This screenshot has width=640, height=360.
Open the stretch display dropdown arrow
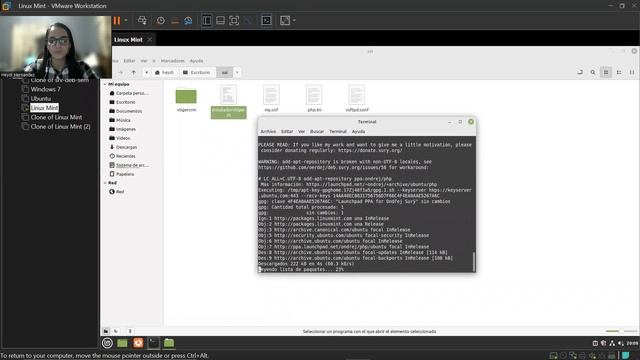click(294, 20)
